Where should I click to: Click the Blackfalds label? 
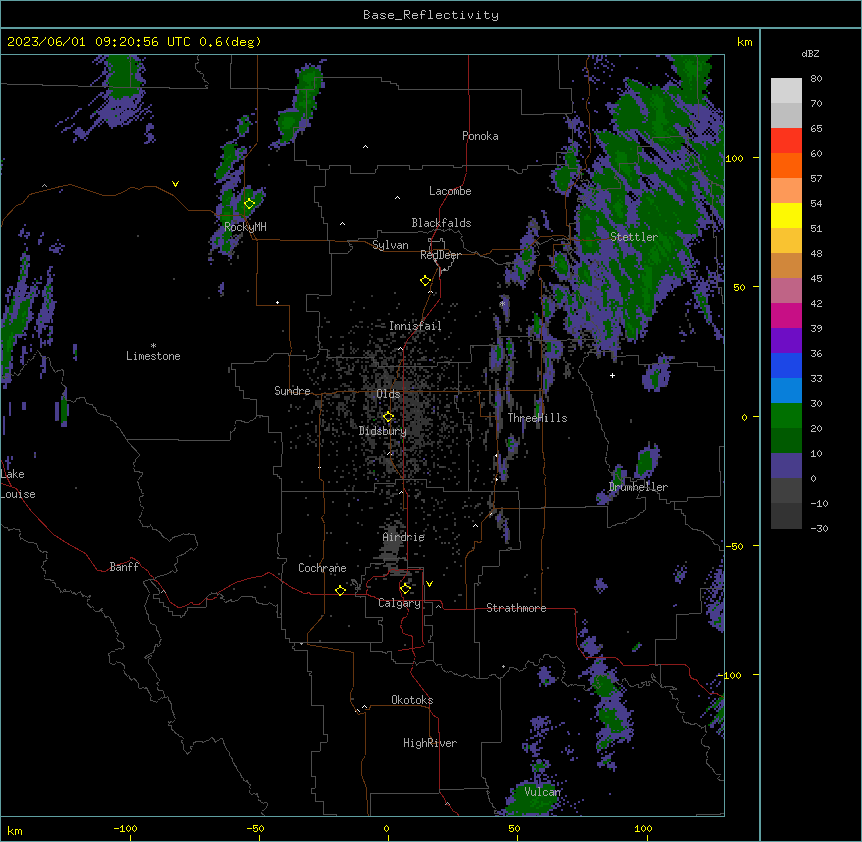tap(441, 223)
